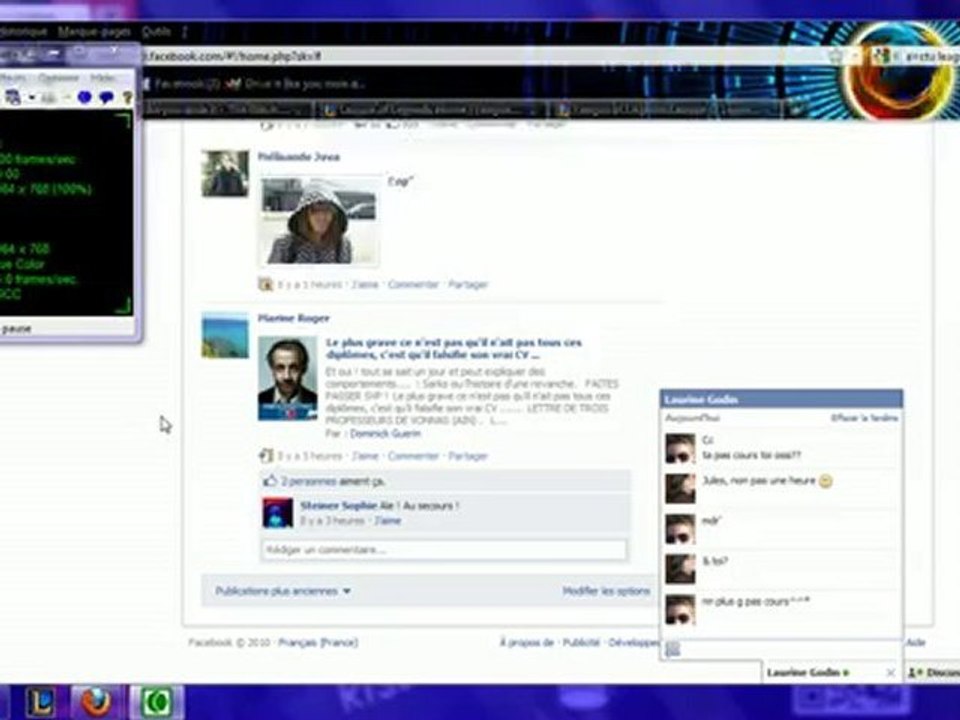Open the small dropdown arrow in HyperCam toolbar
The width and height of the screenshot is (960, 720).
coord(32,97)
